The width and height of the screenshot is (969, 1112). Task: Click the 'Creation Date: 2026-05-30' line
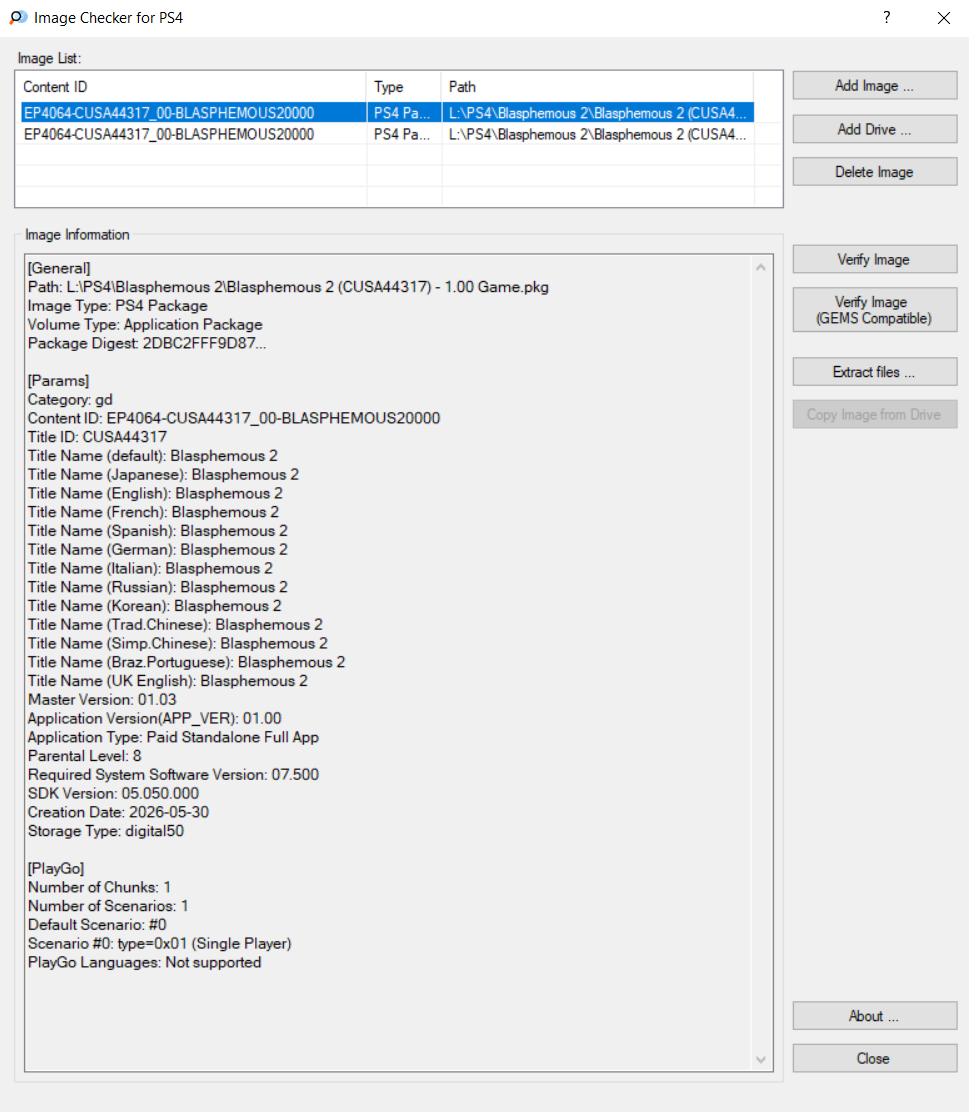[118, 813]
